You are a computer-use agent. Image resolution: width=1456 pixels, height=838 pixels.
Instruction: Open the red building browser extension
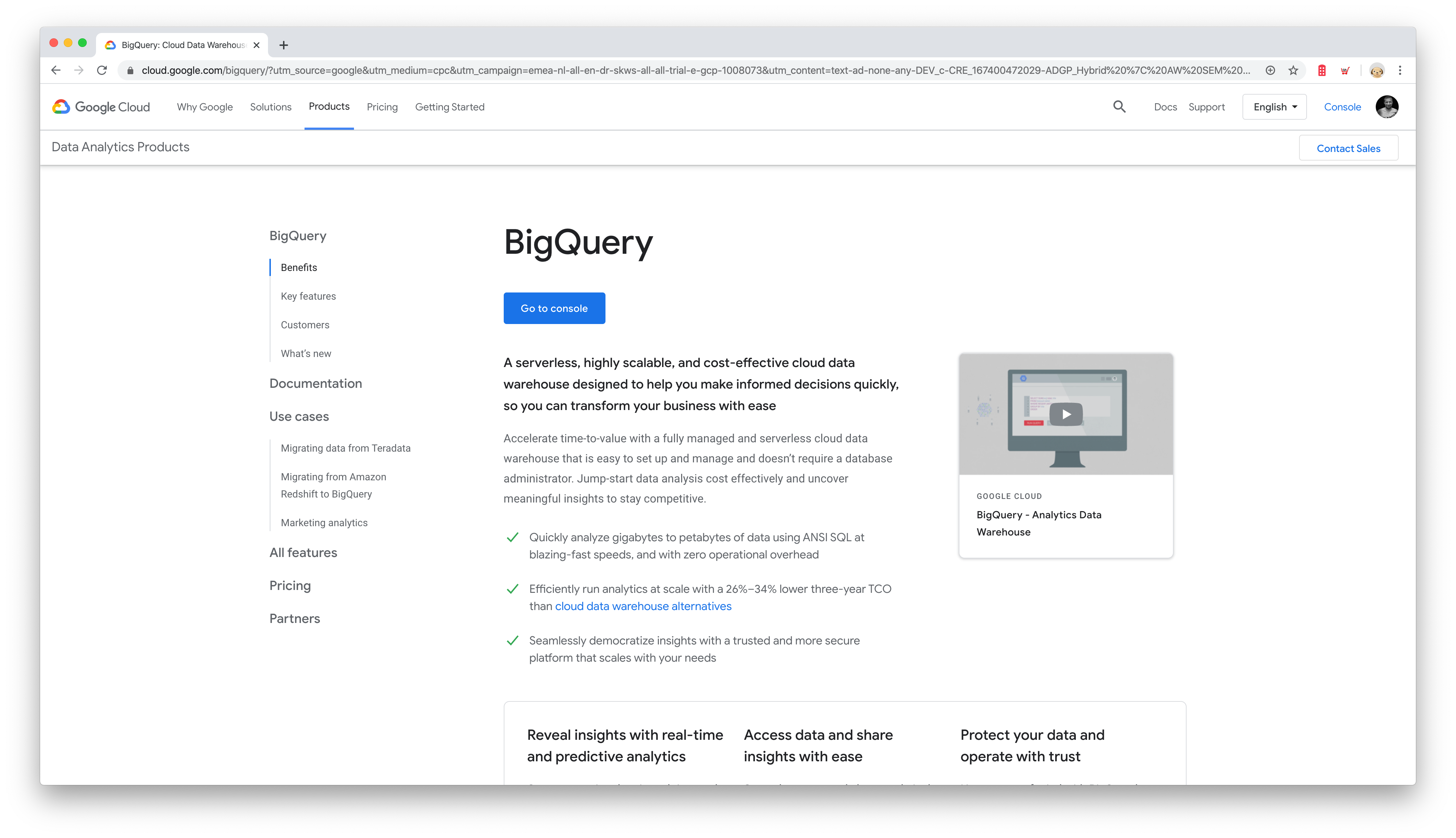1322,70
